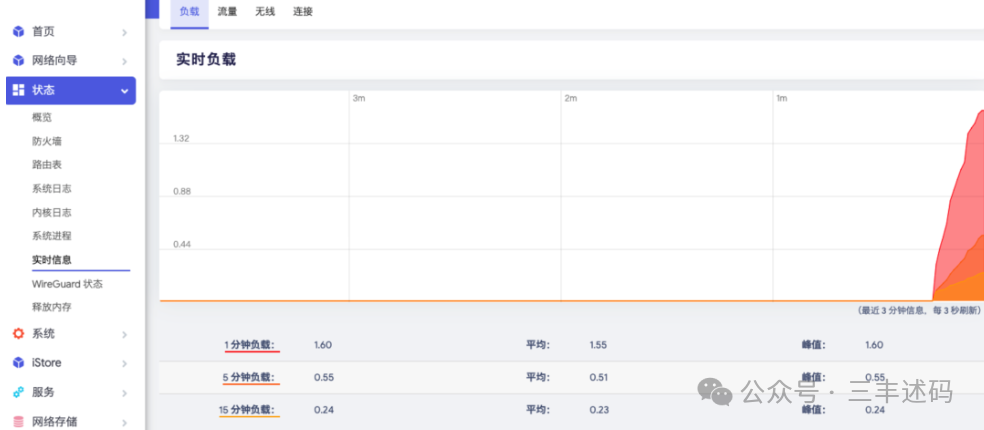This screenshot has width=984, height=430.
Task: Open WireGuard 状态 page
Action: pos(67,284)
